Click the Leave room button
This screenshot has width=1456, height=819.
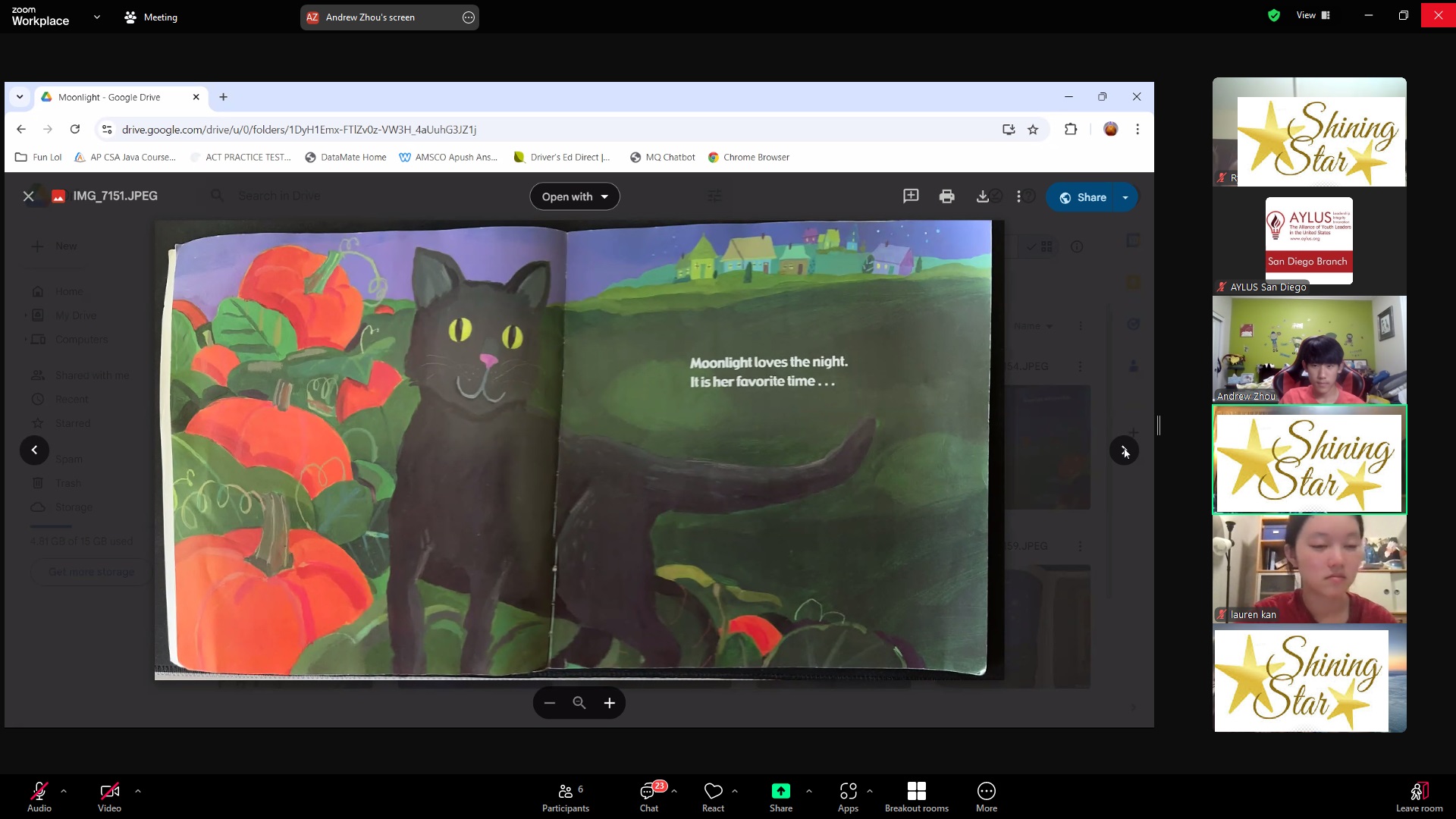(1420, 798)
